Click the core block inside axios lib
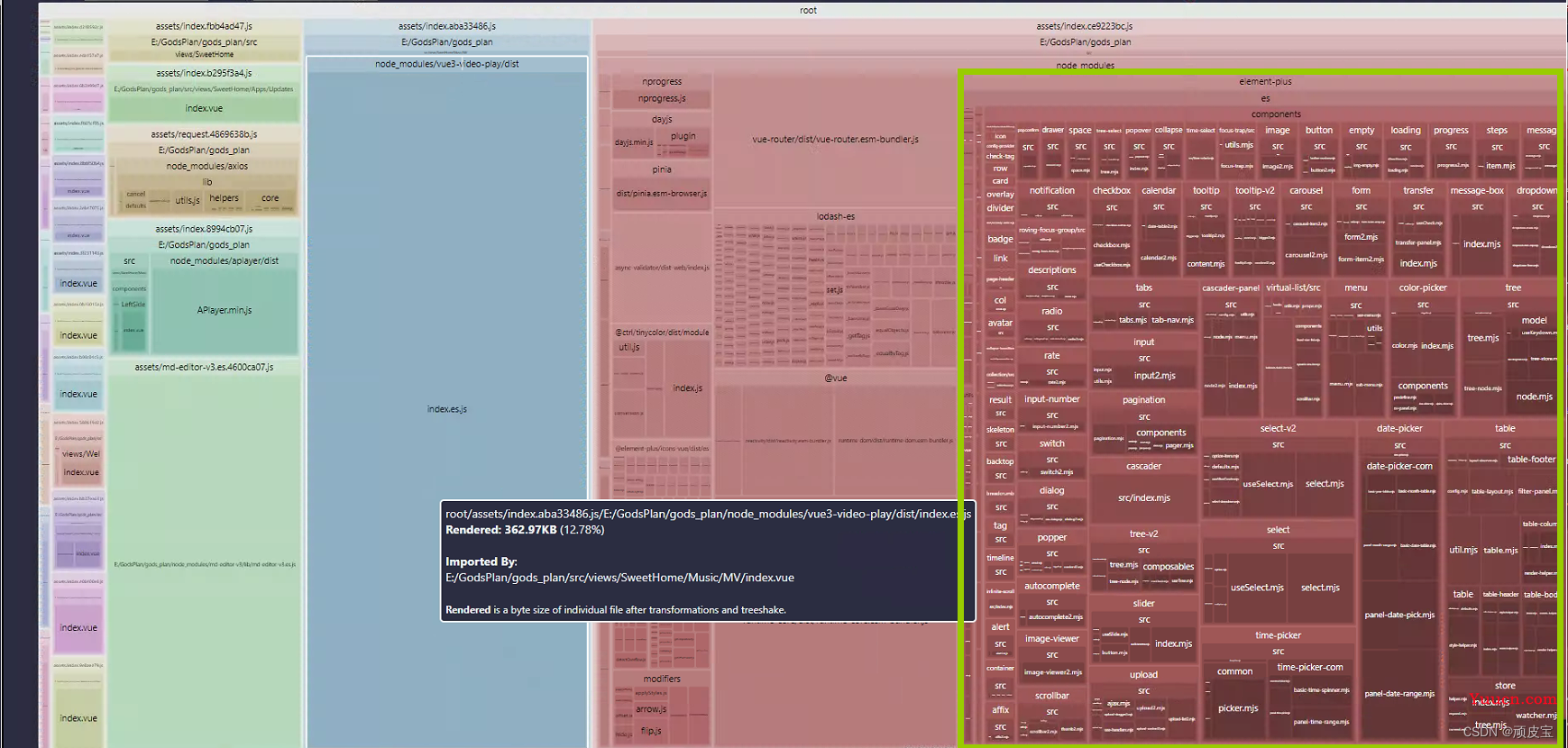Image resolution: width=1568 pixels, height=748 pixels. [271, 198]
